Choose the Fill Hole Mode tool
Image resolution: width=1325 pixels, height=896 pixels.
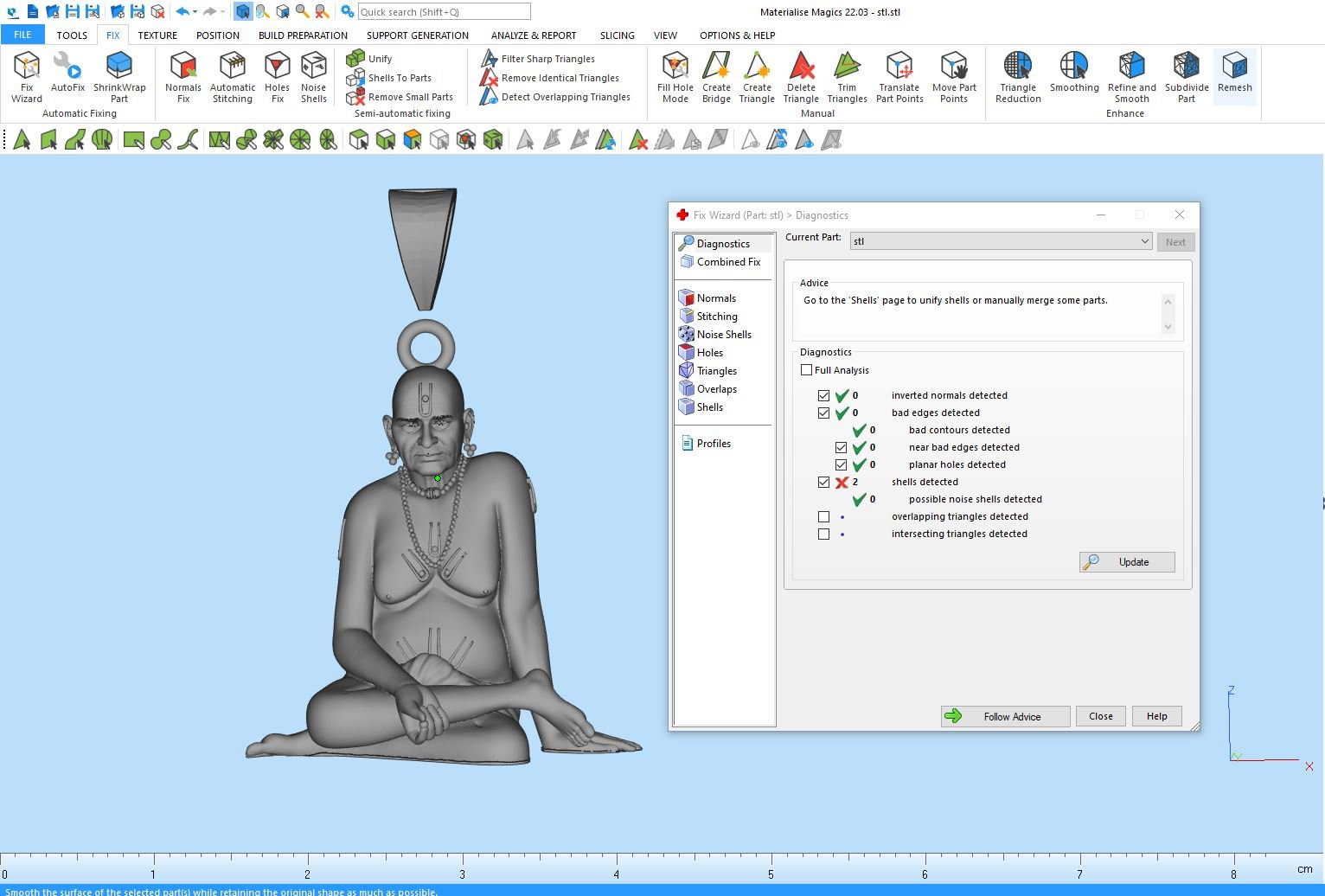pyautogui.click(x=675, y=76)
